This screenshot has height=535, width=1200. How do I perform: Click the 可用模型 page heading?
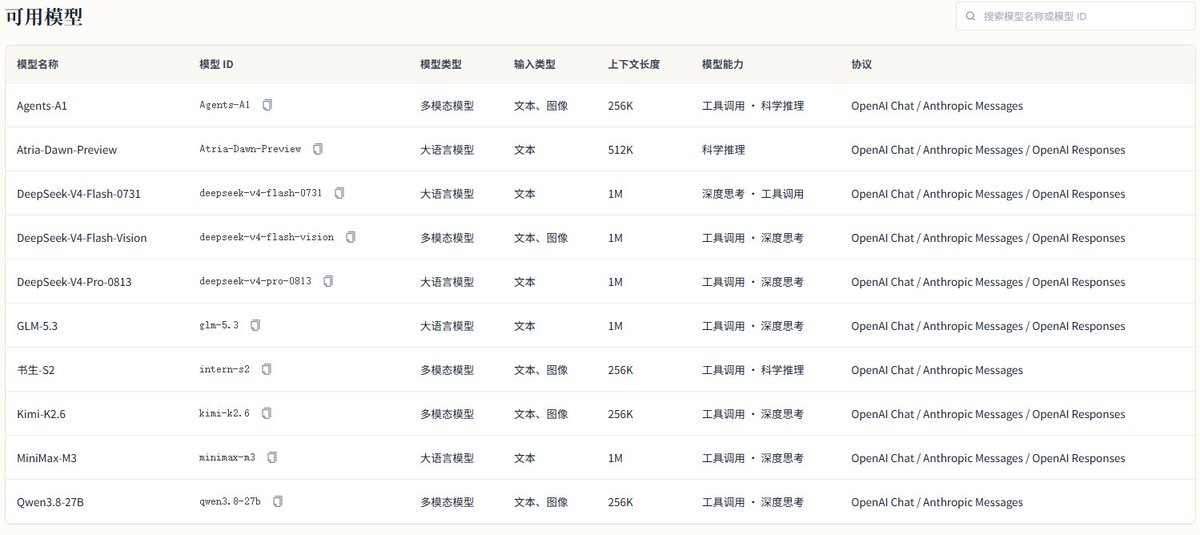point(44,16)
